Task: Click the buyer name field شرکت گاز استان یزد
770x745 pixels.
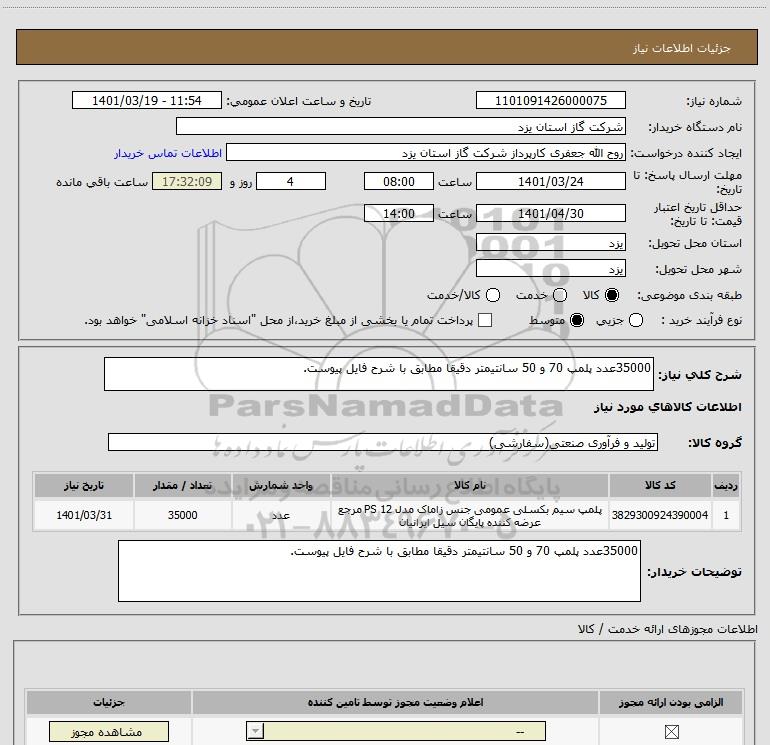Action: pyautogui.click(x=401, y=127)
